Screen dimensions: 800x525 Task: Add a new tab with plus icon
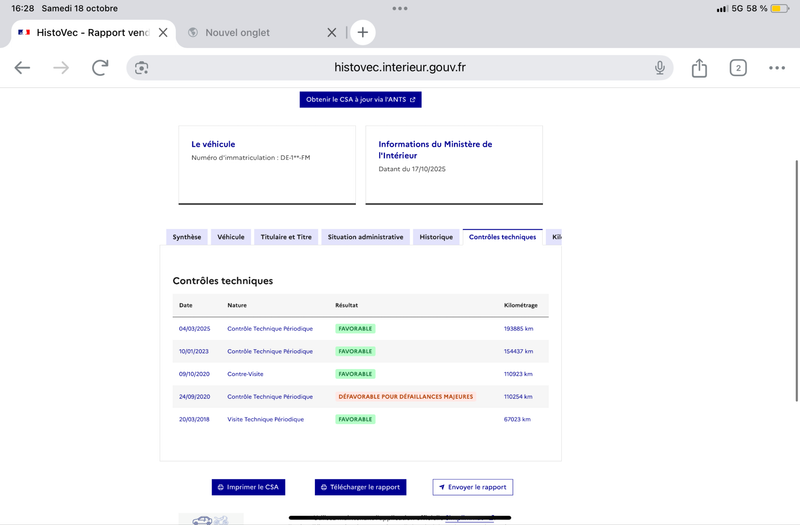pos(363,32)
